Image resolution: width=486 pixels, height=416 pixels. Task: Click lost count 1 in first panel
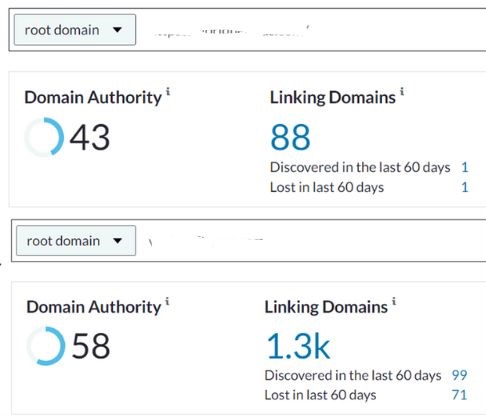[x=465, y=187]
